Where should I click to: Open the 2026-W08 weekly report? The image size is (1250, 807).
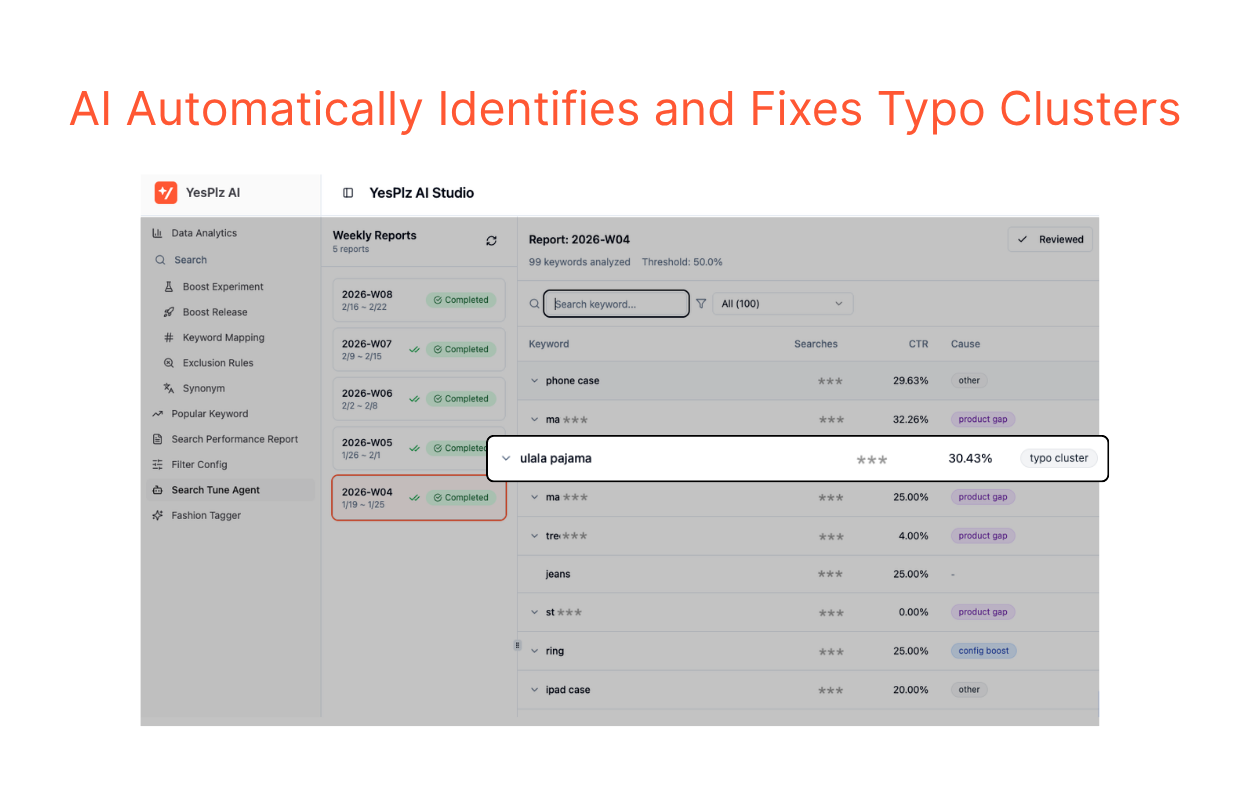(418, 300)
